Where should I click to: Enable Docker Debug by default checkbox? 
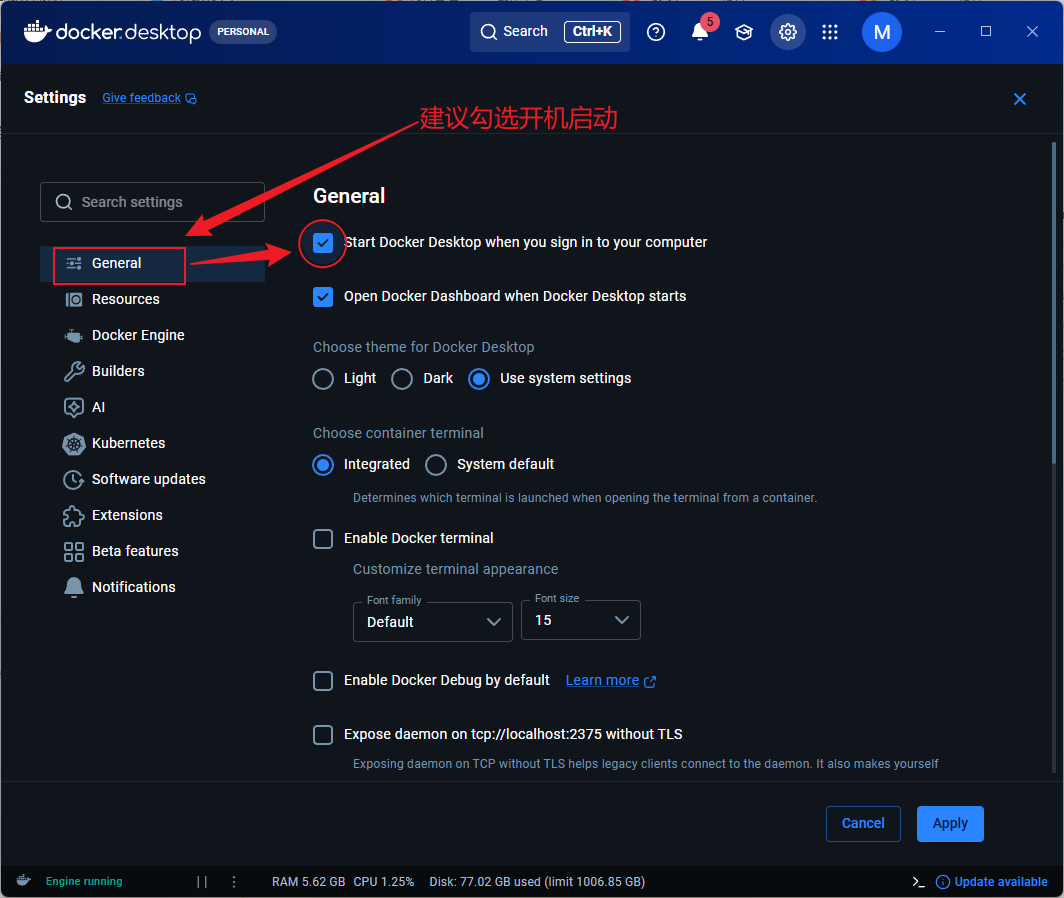[323, 681]
